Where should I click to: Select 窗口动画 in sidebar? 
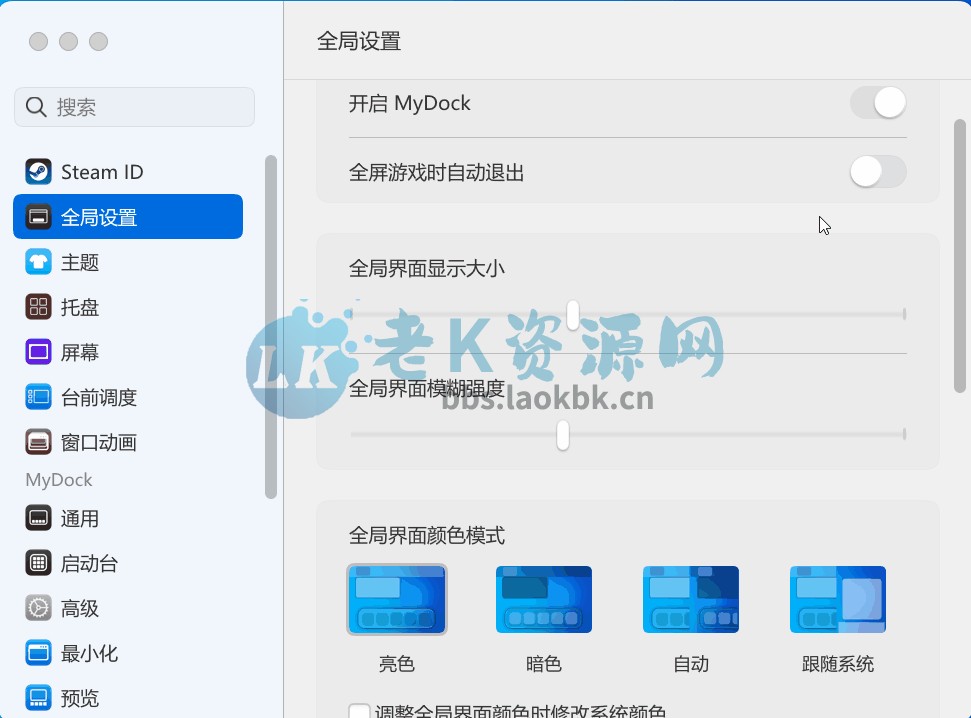(x=128, y=442)
